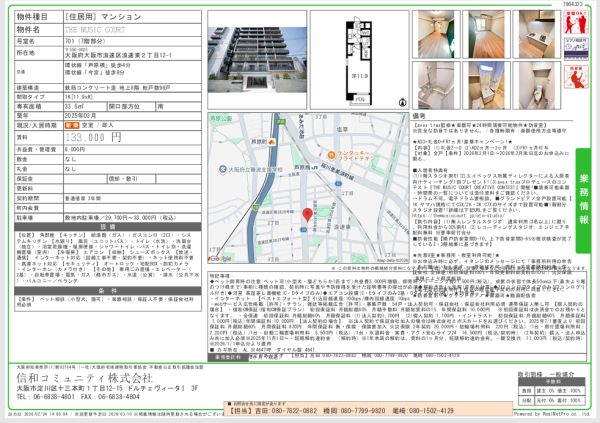The height and width of the screenshot is (423, 600).
Task: Click the orange 新築 new-build badge
Action: [x=72, y=125]
